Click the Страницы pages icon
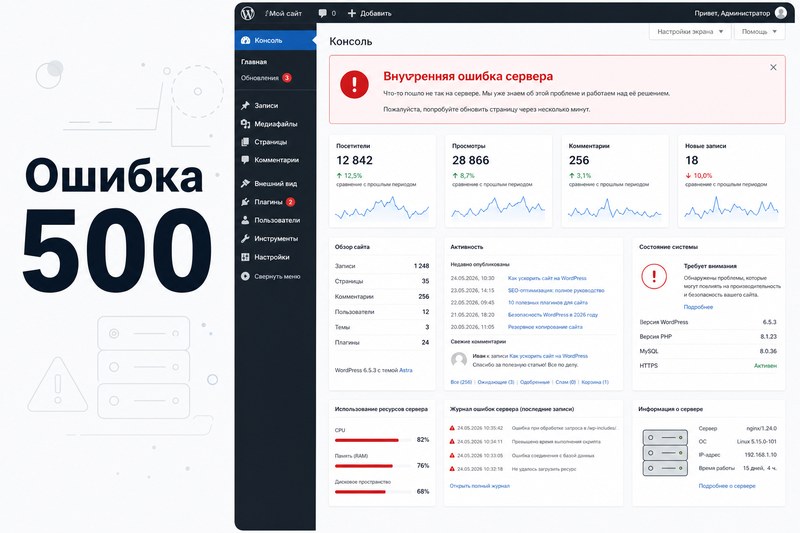Screen dimensions: 800x533 point(245,142)
